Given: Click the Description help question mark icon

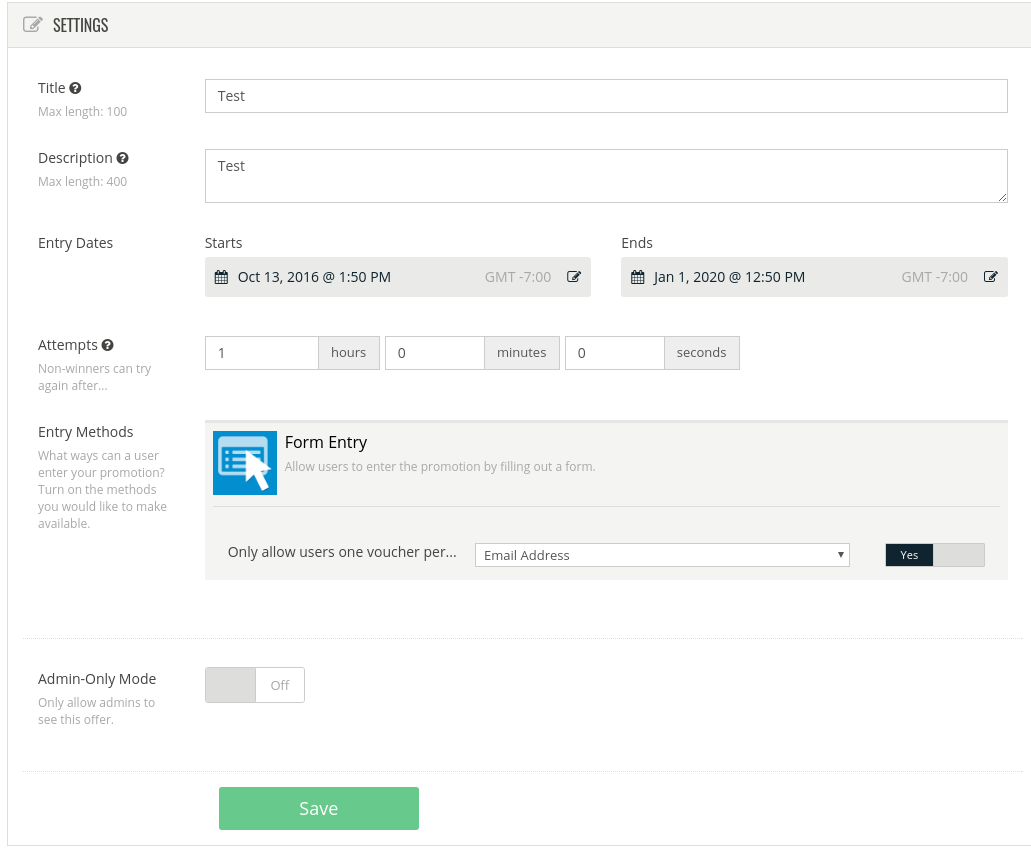Looking at the screenshot, I should (x=123, y=158).
